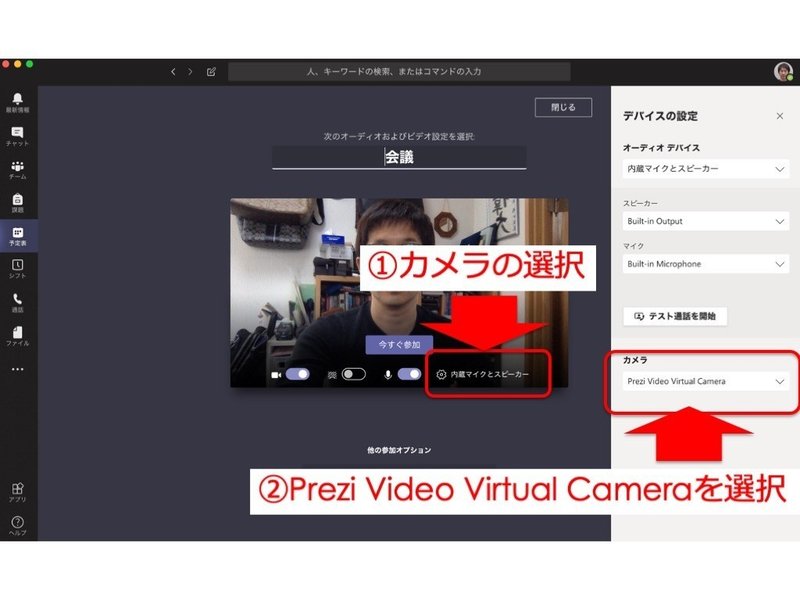Image resolution: width=800 pixels, height=600 pixels.
Task: Turn off the camera toggle
Action: [297, 374]
